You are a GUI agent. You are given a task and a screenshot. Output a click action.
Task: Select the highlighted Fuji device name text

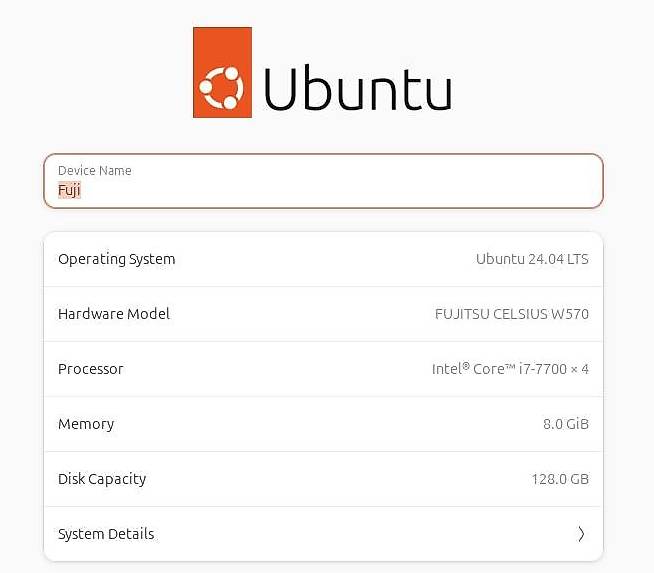(x=69, y=190)
